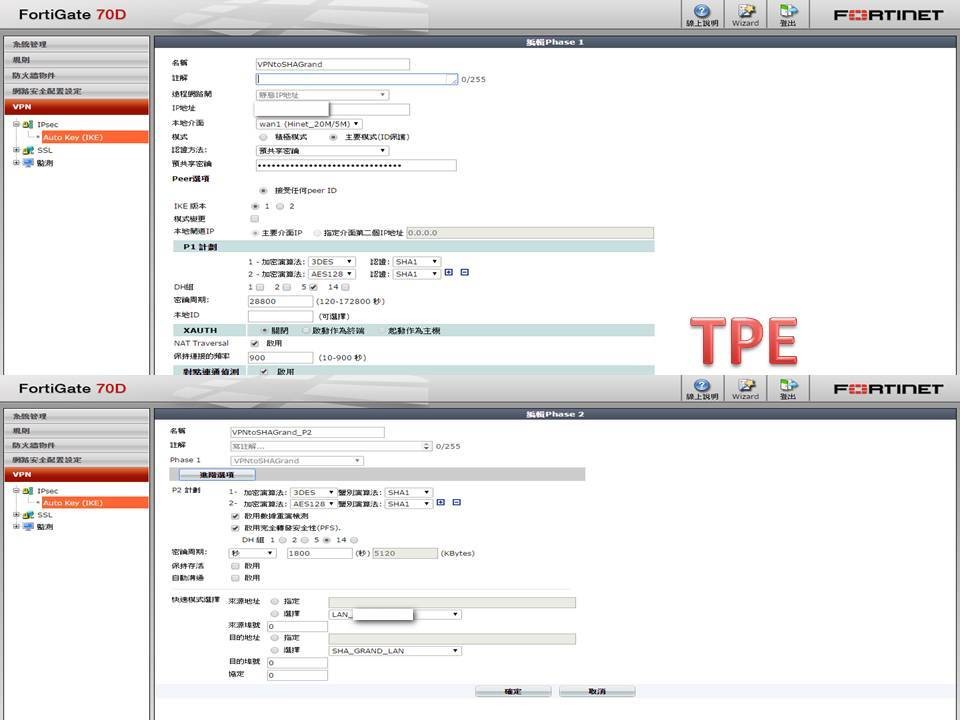Screen dimensions: 960x720
Task: Select Auto Key (IKE) in Phase 2 sidebar
Action: click(x=94, y=503)
